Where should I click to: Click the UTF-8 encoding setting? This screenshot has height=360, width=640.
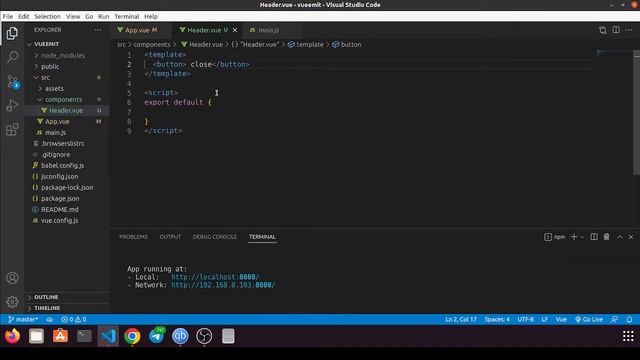coord(526,319)
